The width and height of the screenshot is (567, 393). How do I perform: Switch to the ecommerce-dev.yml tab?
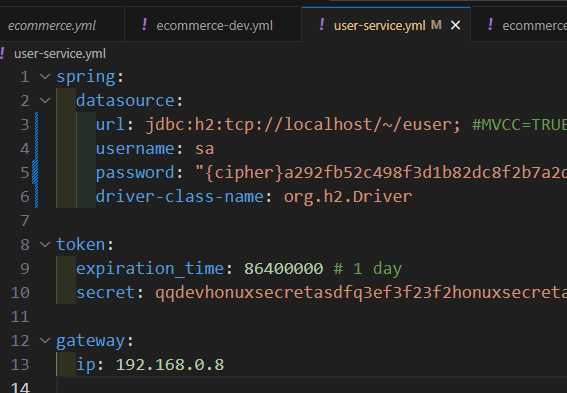click(213, 26)
